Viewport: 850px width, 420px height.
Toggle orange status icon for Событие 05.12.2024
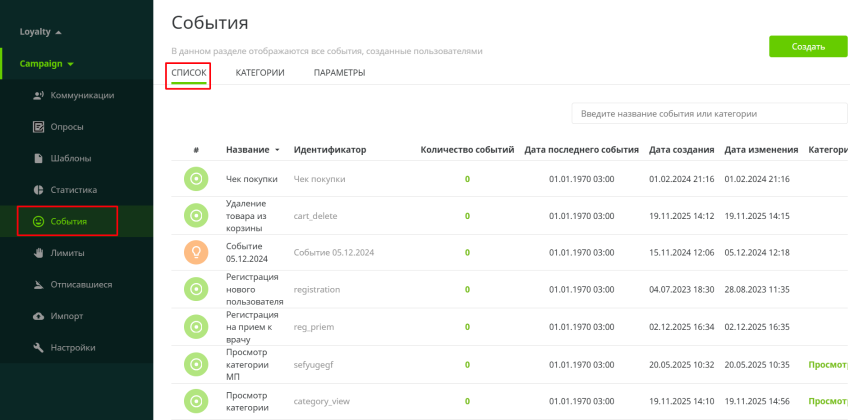(196, 252)
